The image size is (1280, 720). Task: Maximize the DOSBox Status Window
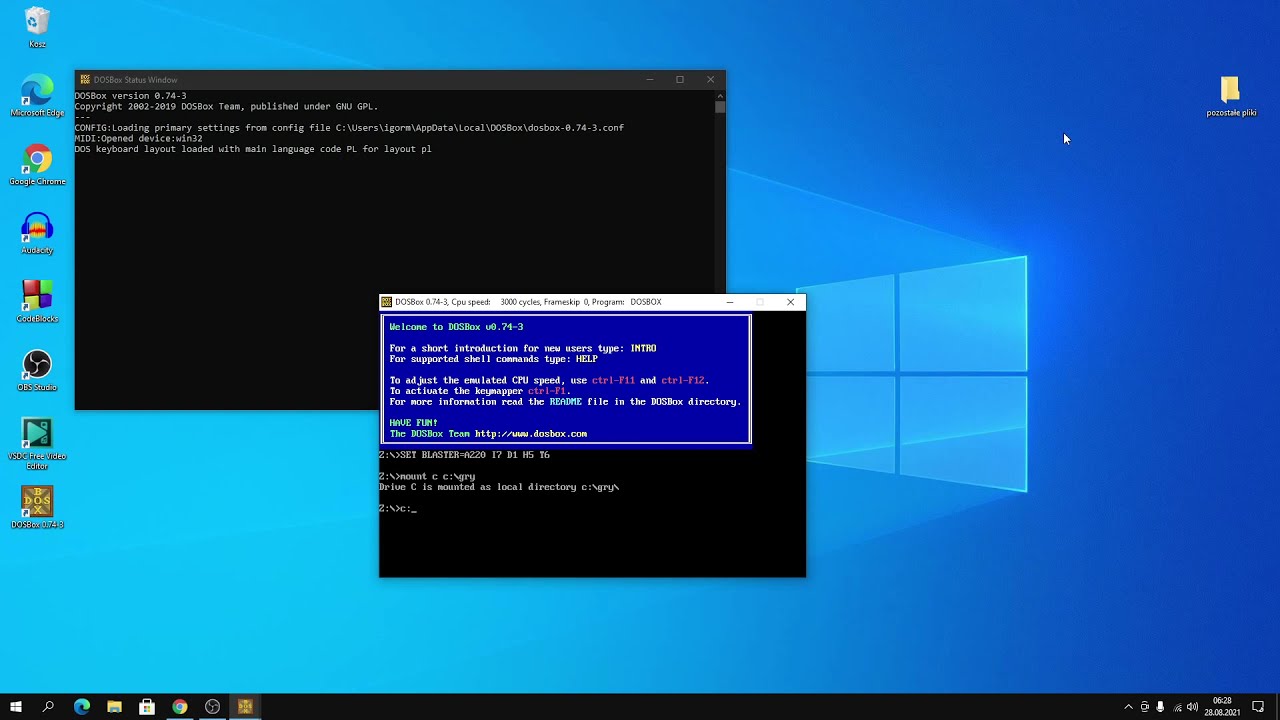680,80
